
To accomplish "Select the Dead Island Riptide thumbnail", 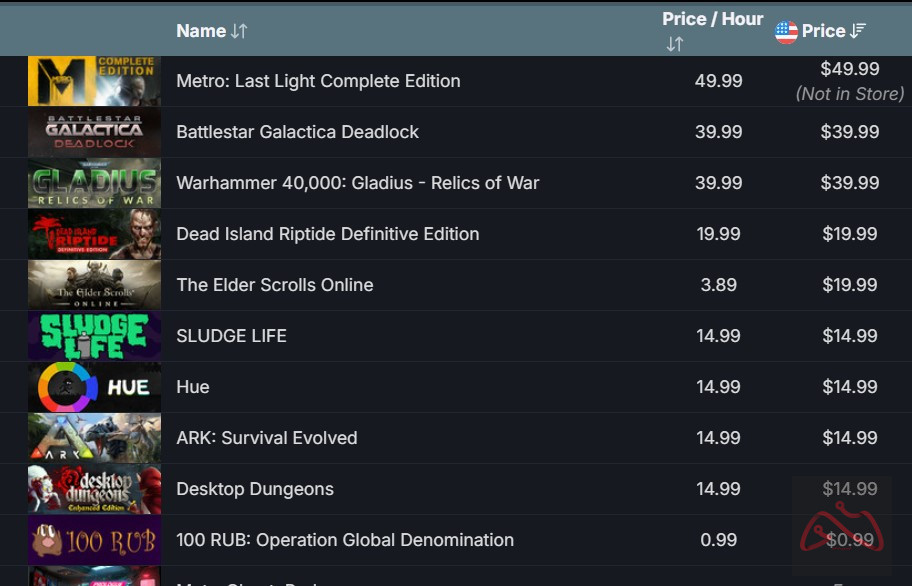I will click(x=94, y=234).
